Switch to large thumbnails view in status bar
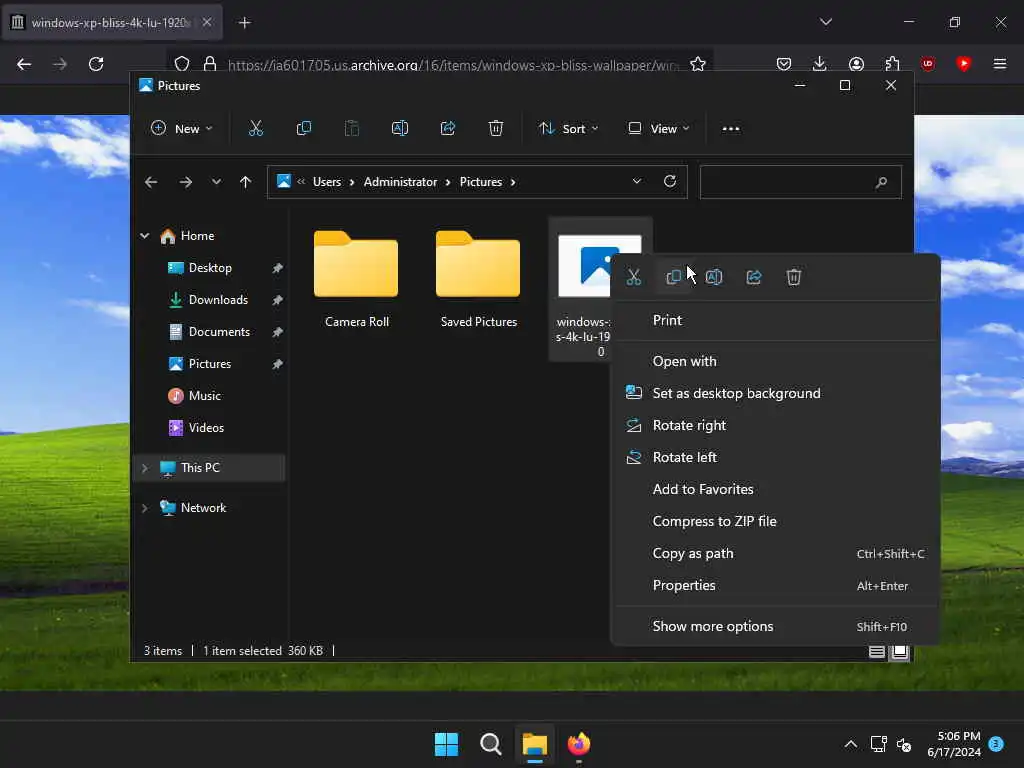Viewport: 1024px width, 768px height. (x=899, y=651)
